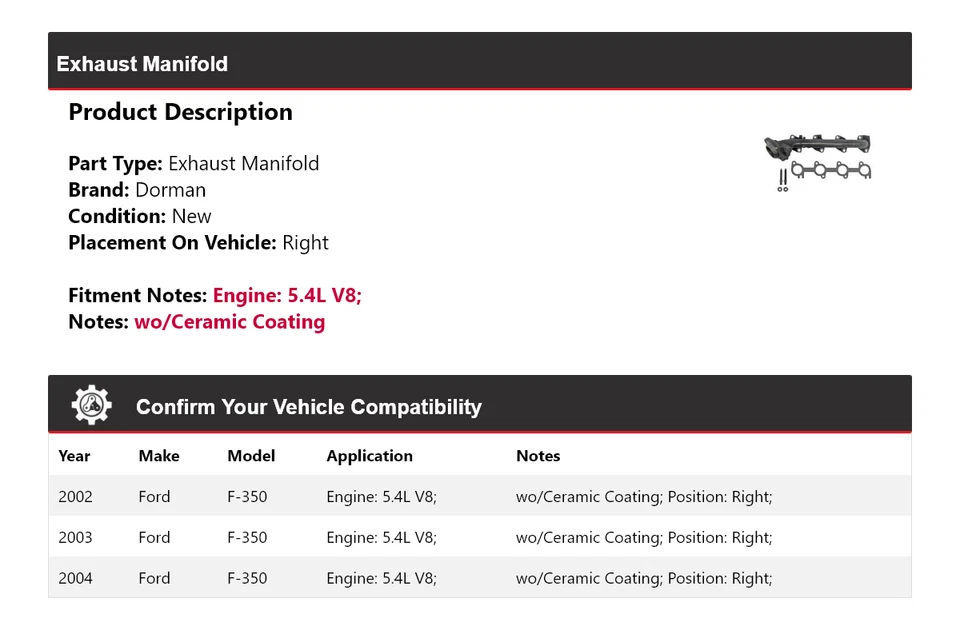The image size is (960, 630).
Task: Select the 2004 year row cell
Action: click(x=75, y=579)
